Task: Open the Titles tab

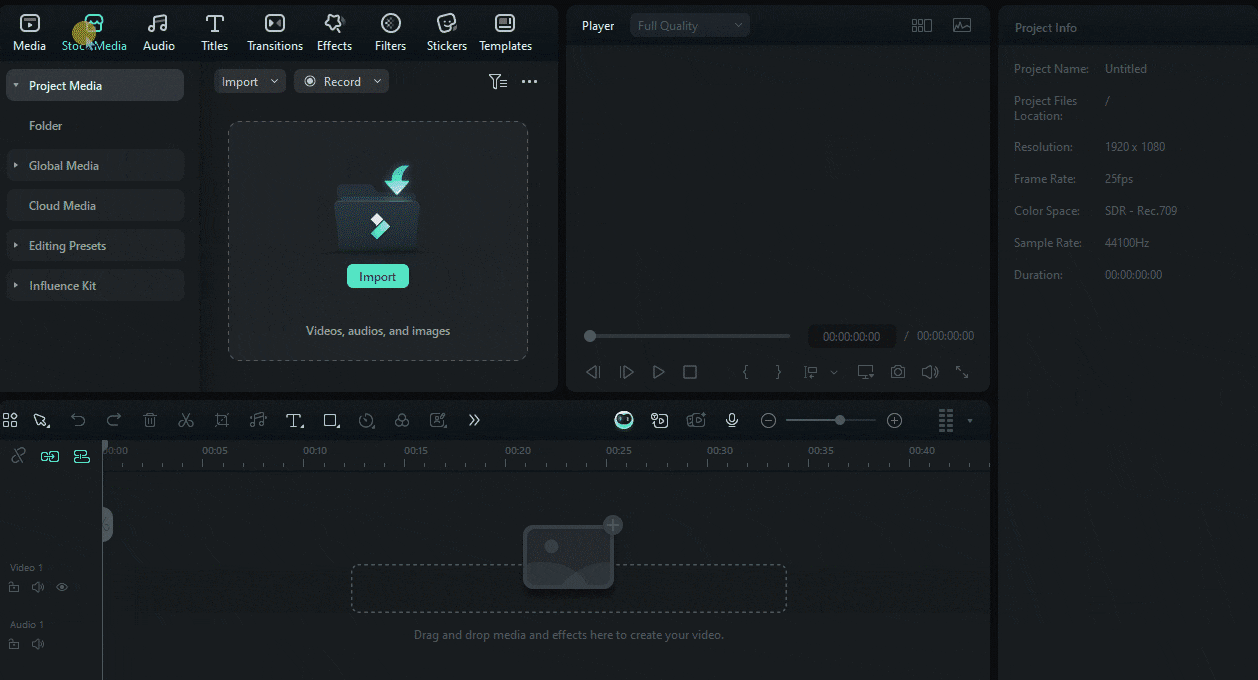Action: pyautogui.click(x=214, y=32)
